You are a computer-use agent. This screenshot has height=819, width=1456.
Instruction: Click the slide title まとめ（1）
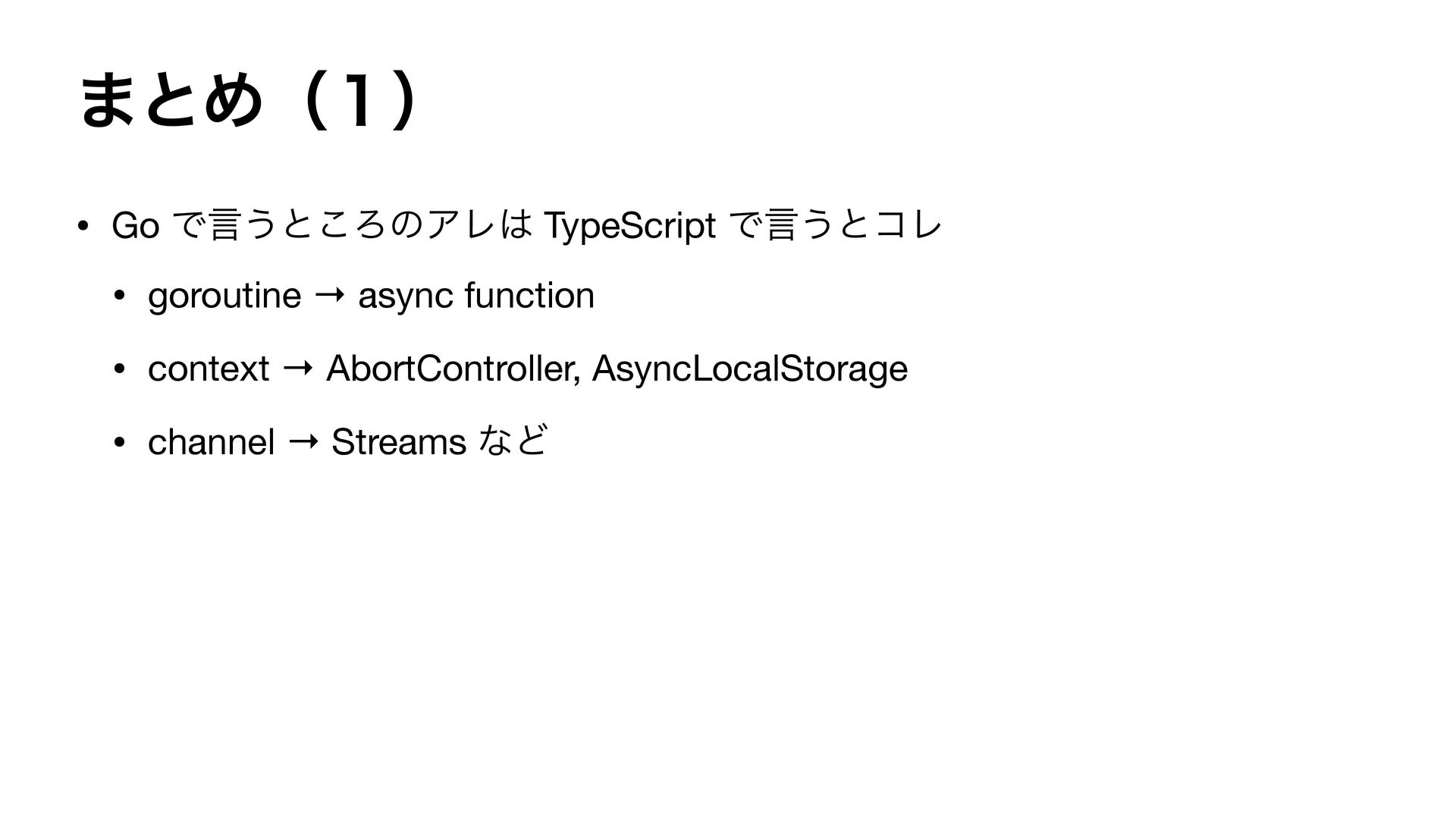point(250,102)
